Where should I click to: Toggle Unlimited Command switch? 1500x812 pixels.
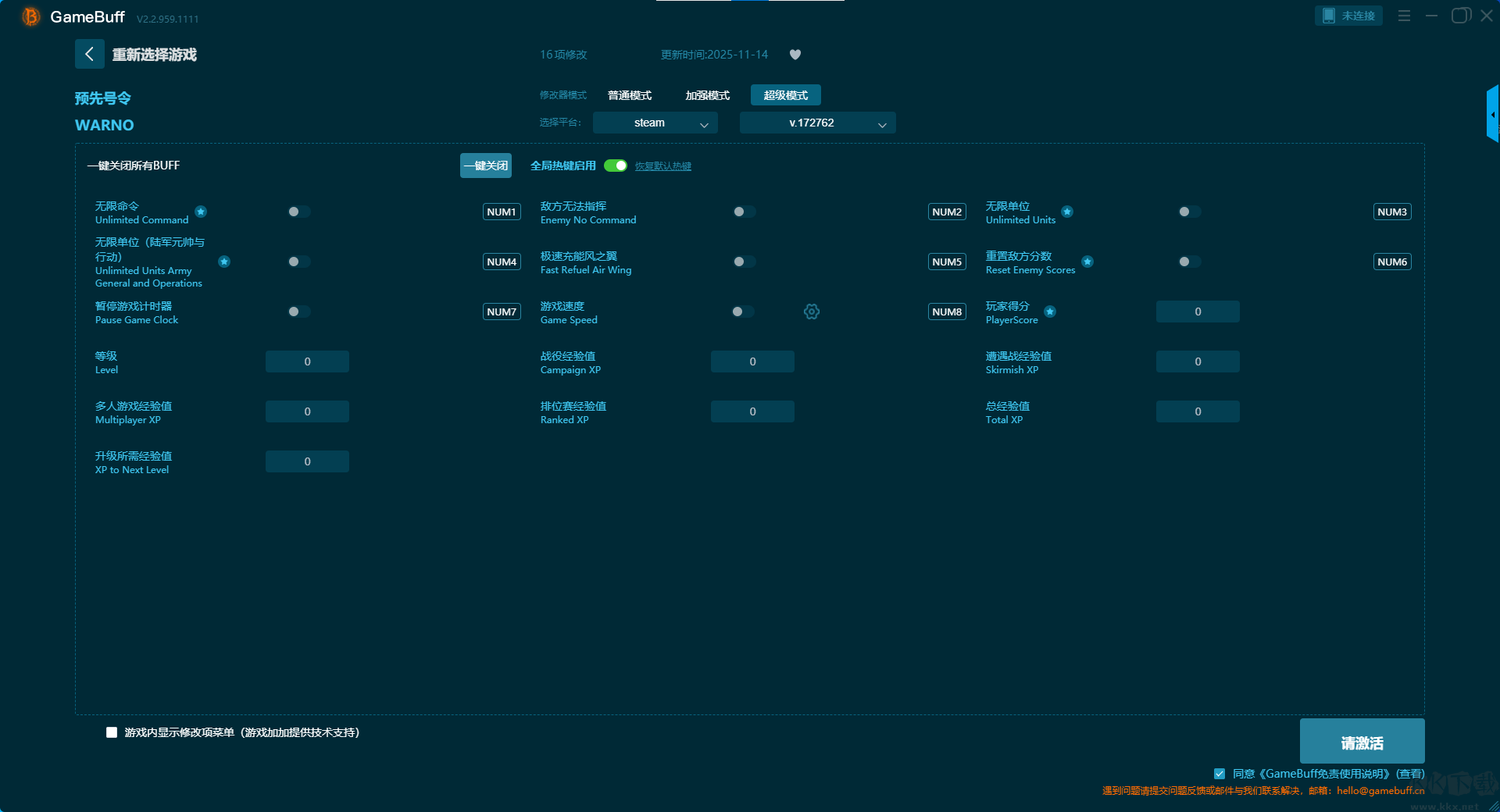pyautogui.click(x=298, y=212)
